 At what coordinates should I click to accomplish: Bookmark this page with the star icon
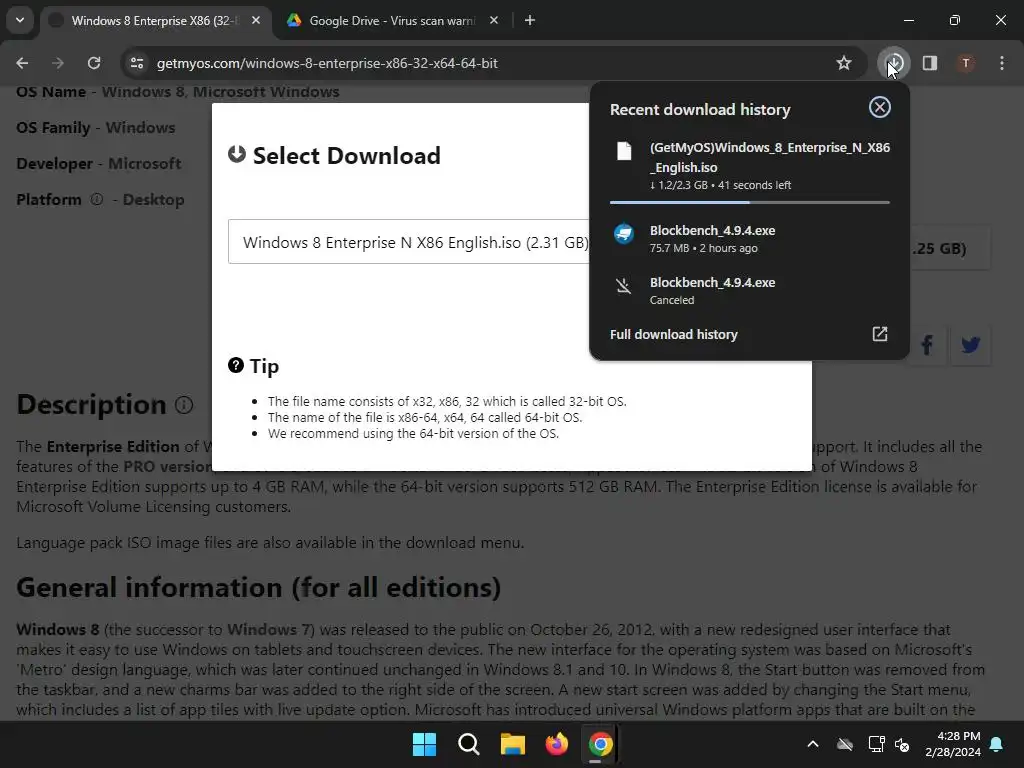[844, 63]
